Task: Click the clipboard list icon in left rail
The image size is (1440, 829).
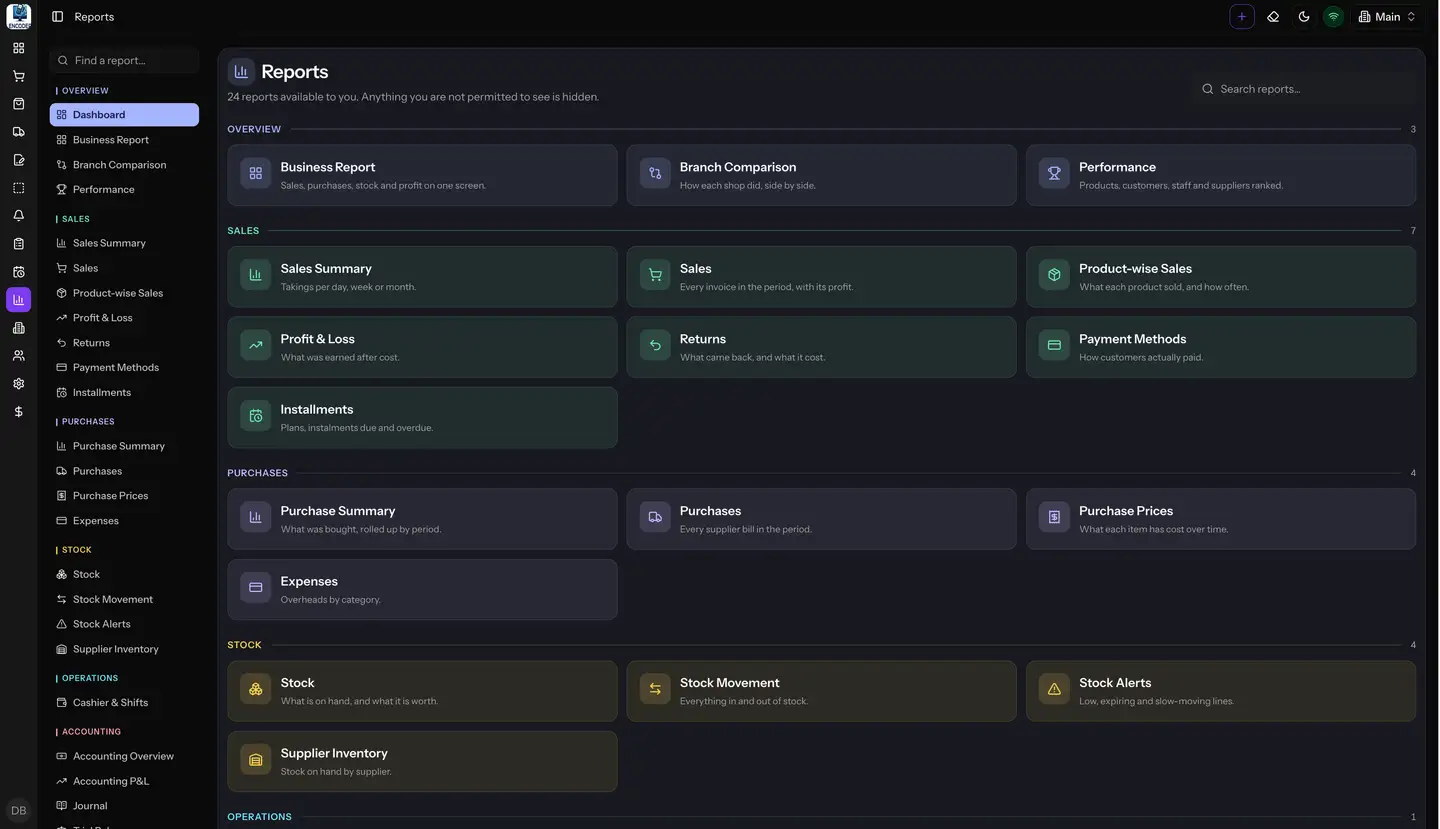Action: click(18, 244)
